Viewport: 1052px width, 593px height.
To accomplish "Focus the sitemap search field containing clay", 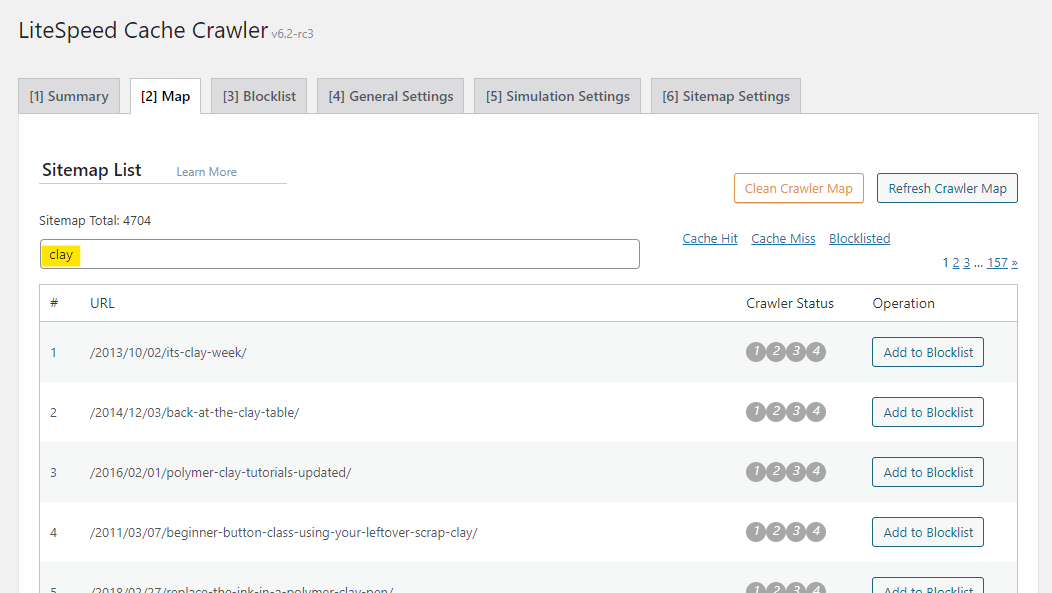I will pyautogui.click(x=339, y=254).
